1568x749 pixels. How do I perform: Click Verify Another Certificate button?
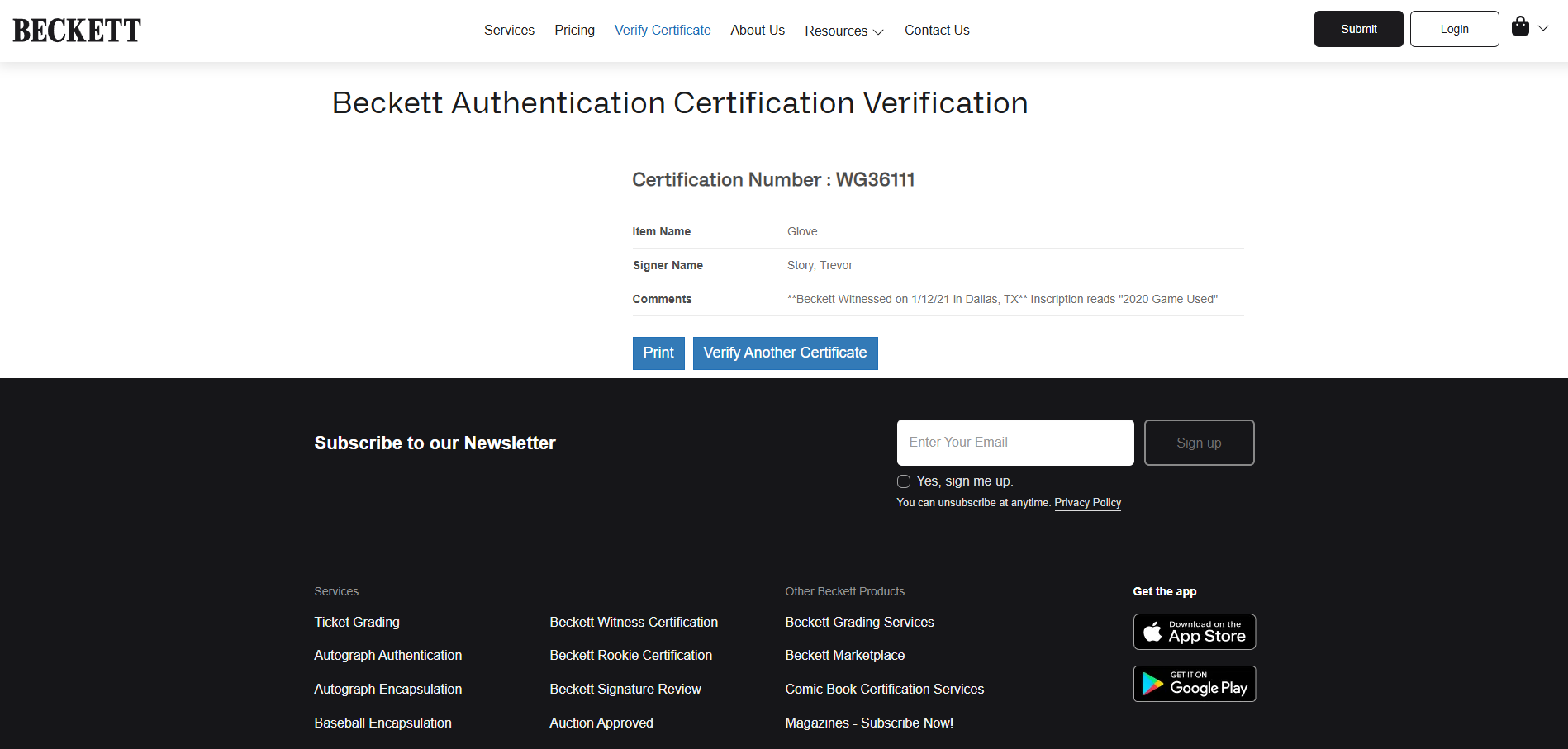[x=785, y=353]
